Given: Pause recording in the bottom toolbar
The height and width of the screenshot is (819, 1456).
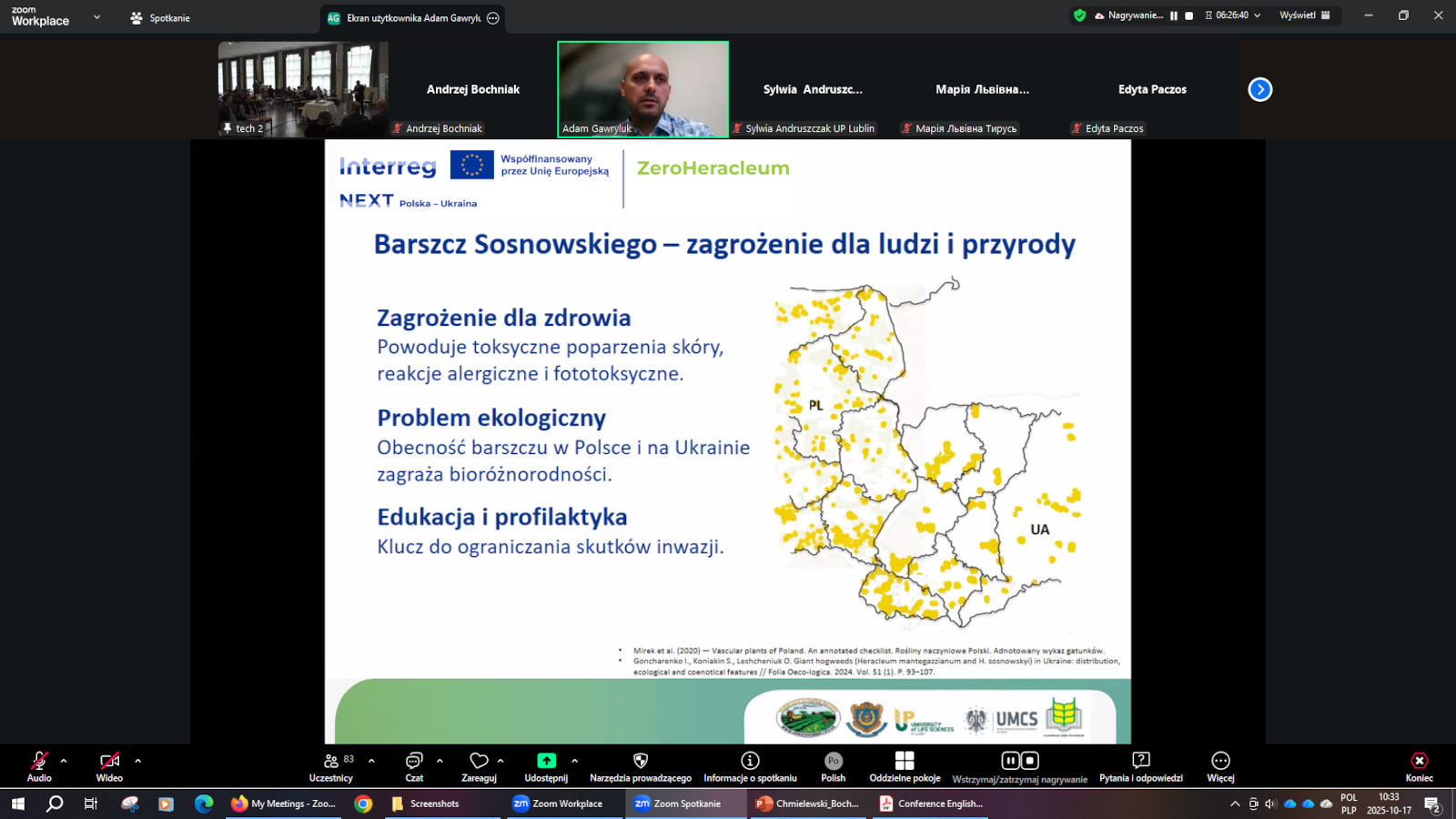Looking at the screenshot, I should pyautogui.click(x=1010, y=761).
